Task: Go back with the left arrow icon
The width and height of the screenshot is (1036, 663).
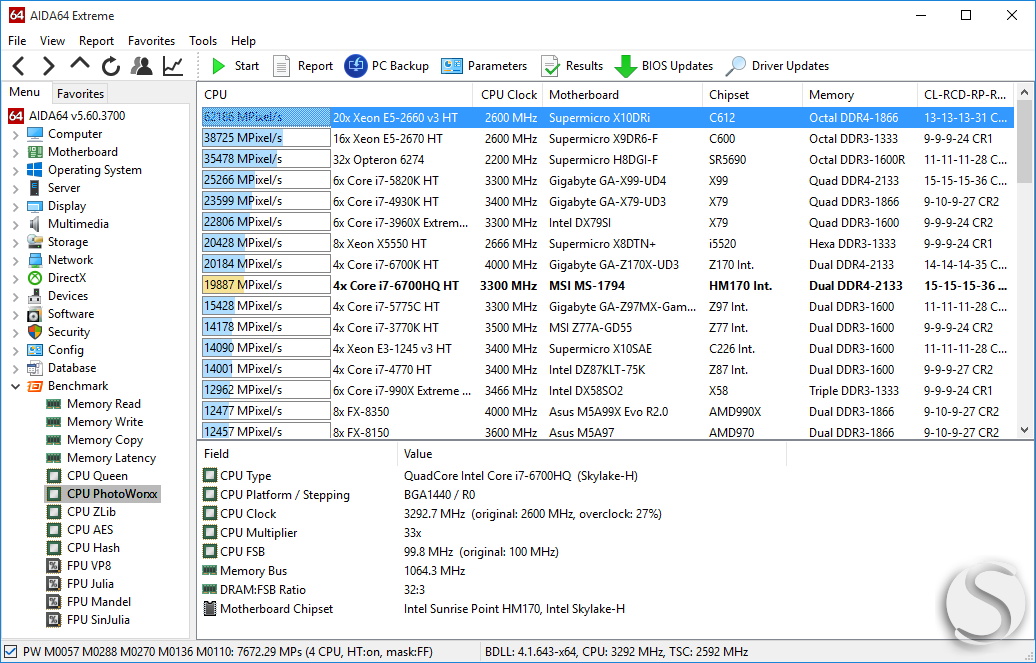Action: pos(19,65)
